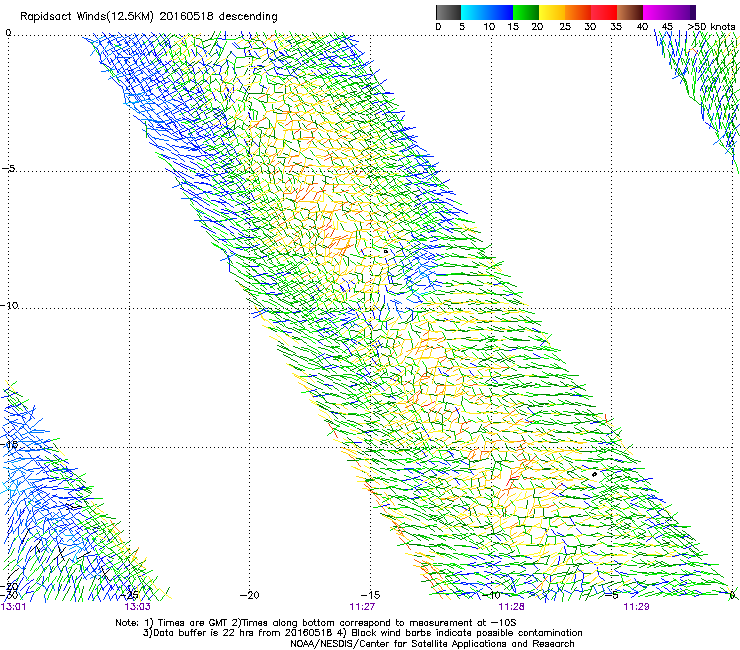Click the 'Data buffer is 22 hrs' note line
Screen dimensions: 740x650
[x=362, y=633]
